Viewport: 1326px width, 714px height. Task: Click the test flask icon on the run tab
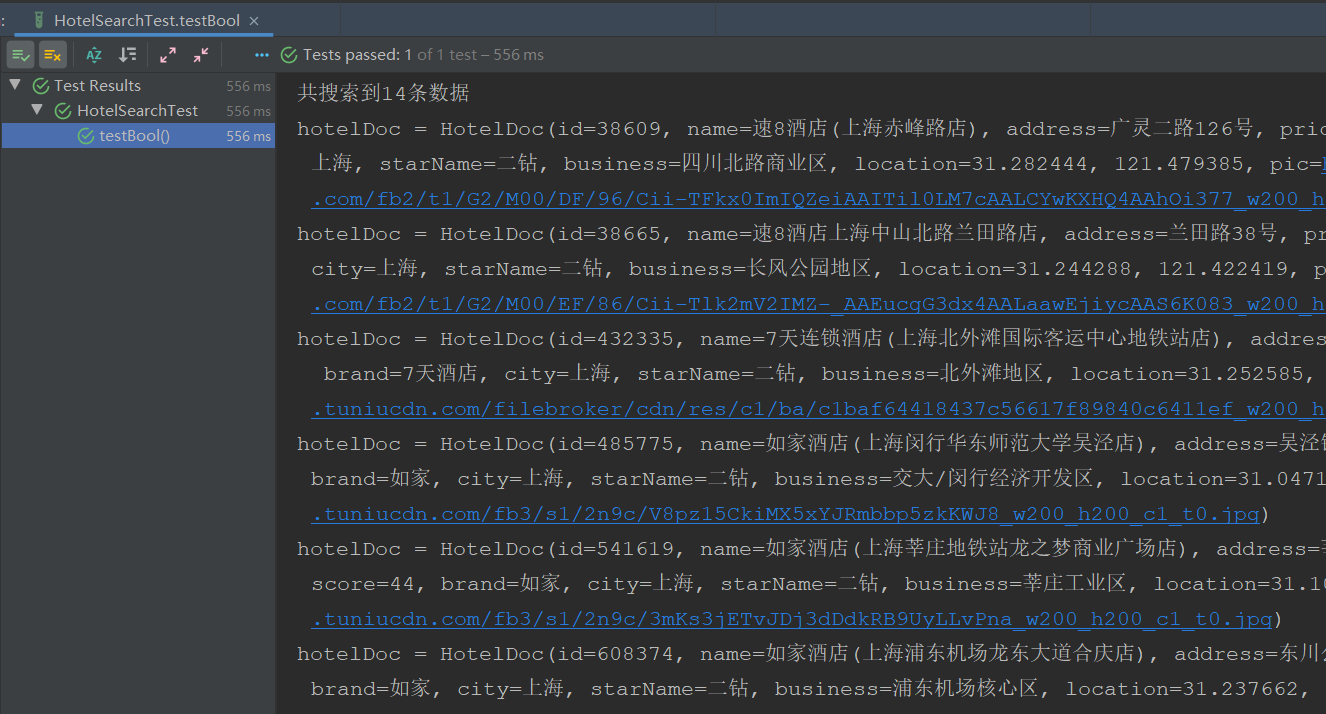(x=38, y=20)
